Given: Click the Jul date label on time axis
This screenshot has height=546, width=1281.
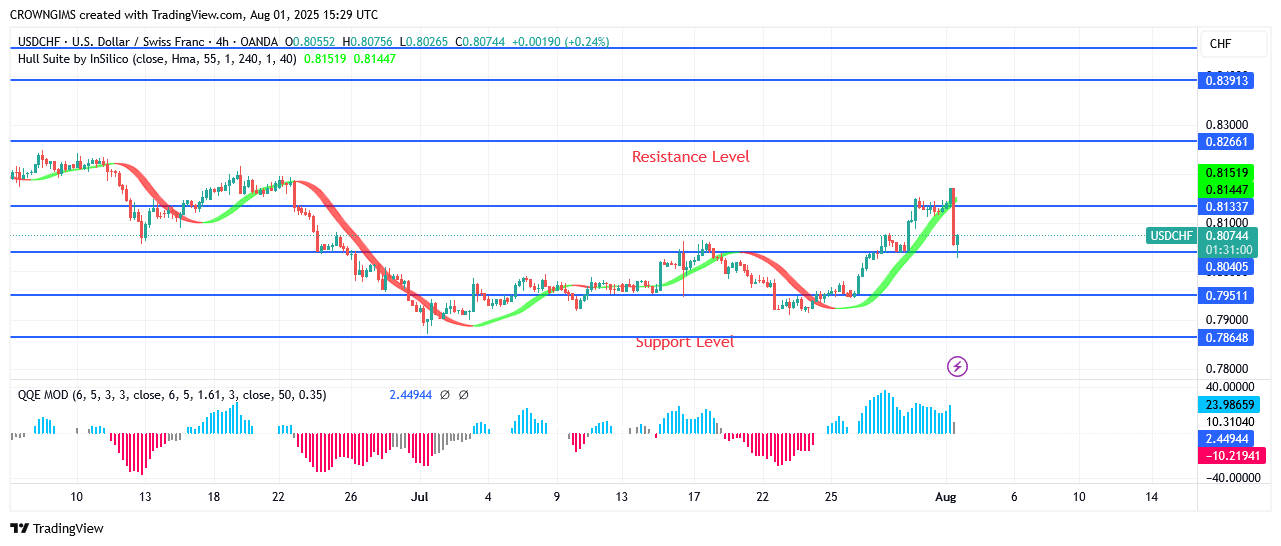Looking at the screenshot, I should pos(420,497).
